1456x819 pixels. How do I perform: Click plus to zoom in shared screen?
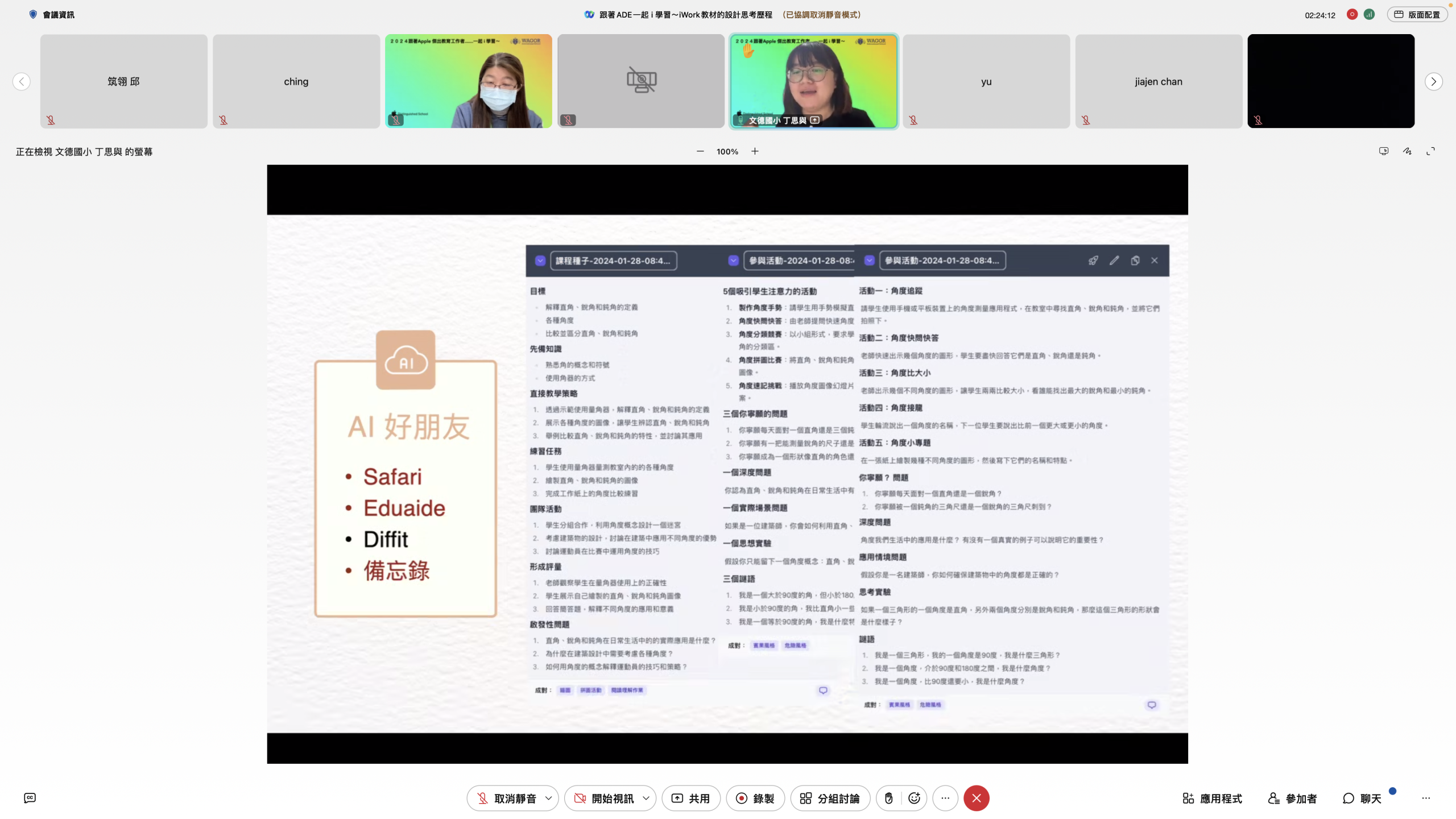point(755,151)
